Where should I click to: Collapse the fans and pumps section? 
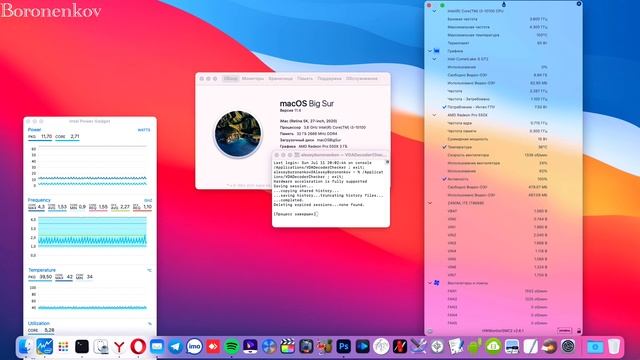430,283
